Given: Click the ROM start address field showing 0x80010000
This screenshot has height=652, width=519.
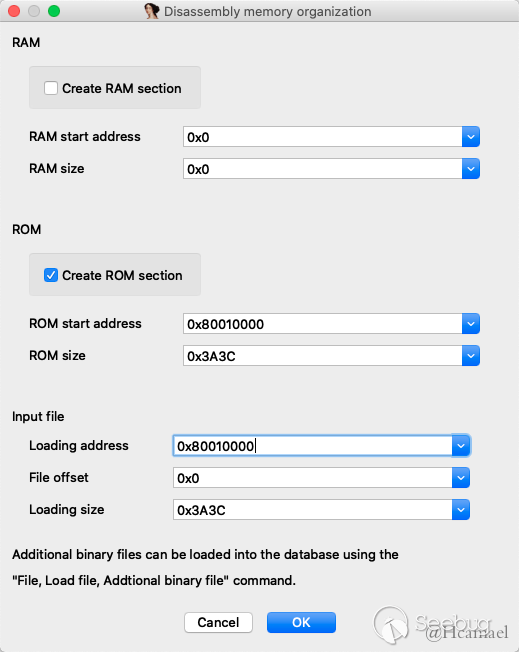Looking at the screenshot, I should coord(323,324).
